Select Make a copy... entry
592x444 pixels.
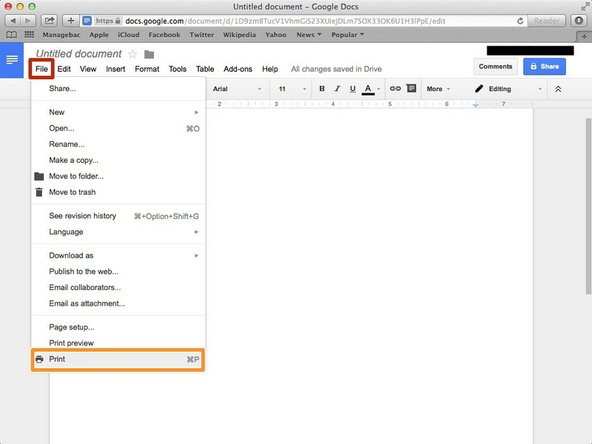coord(118,160)
